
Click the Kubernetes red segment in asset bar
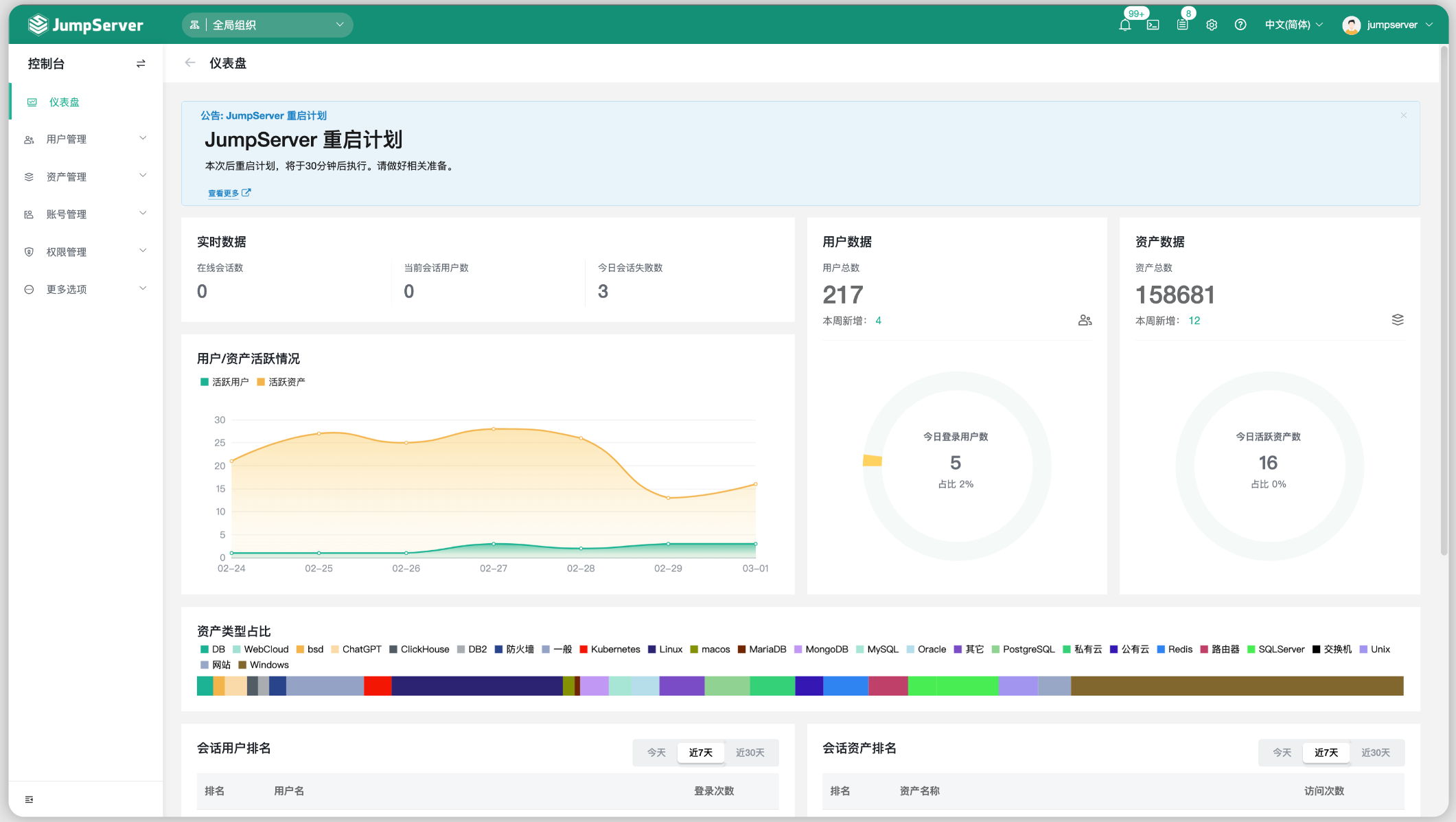(378, 686)
